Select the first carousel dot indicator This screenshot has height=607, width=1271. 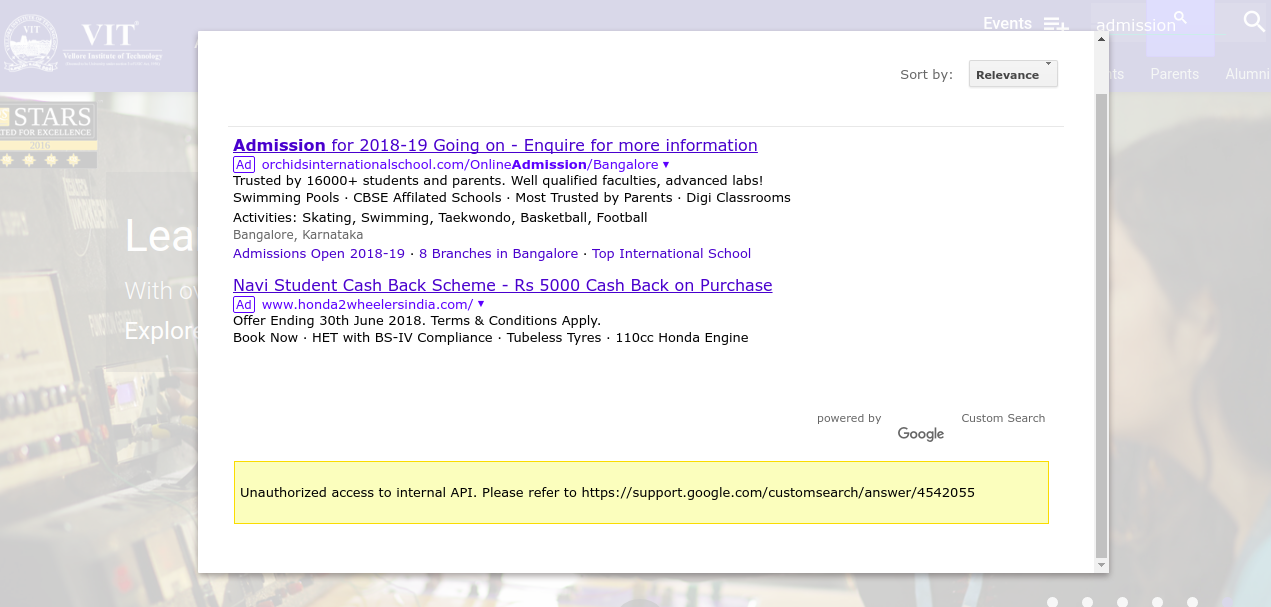pyautogui.click(x=1052, y=602)
